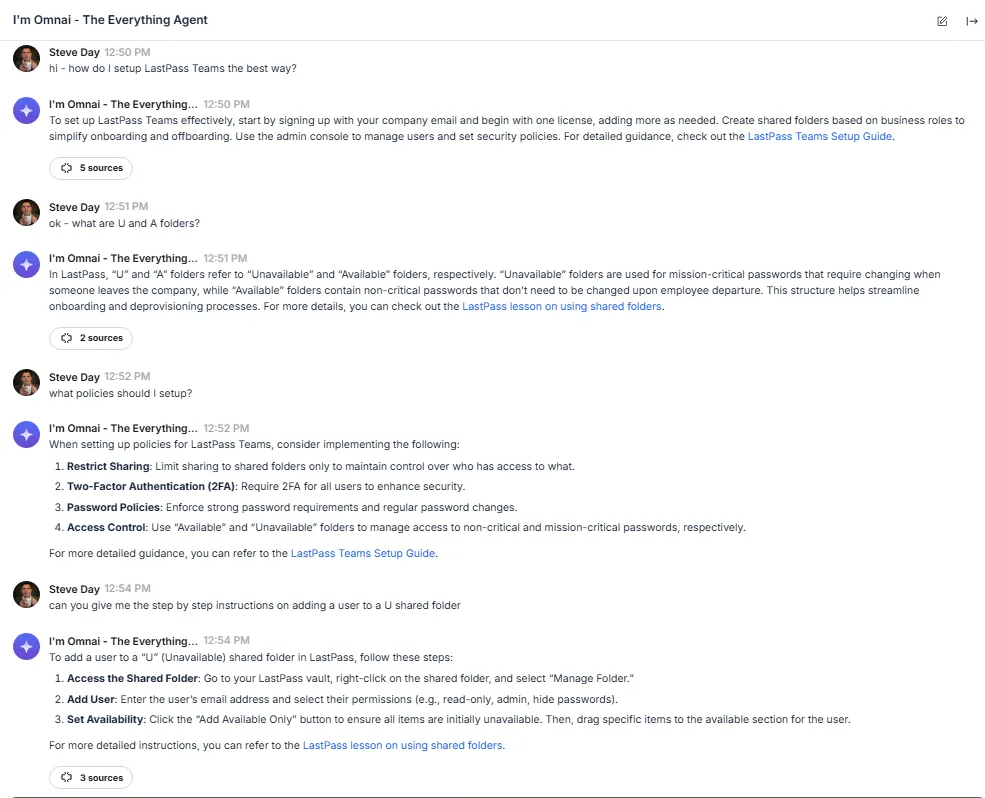Click the Setup Guide link in the policies reply

363,553
